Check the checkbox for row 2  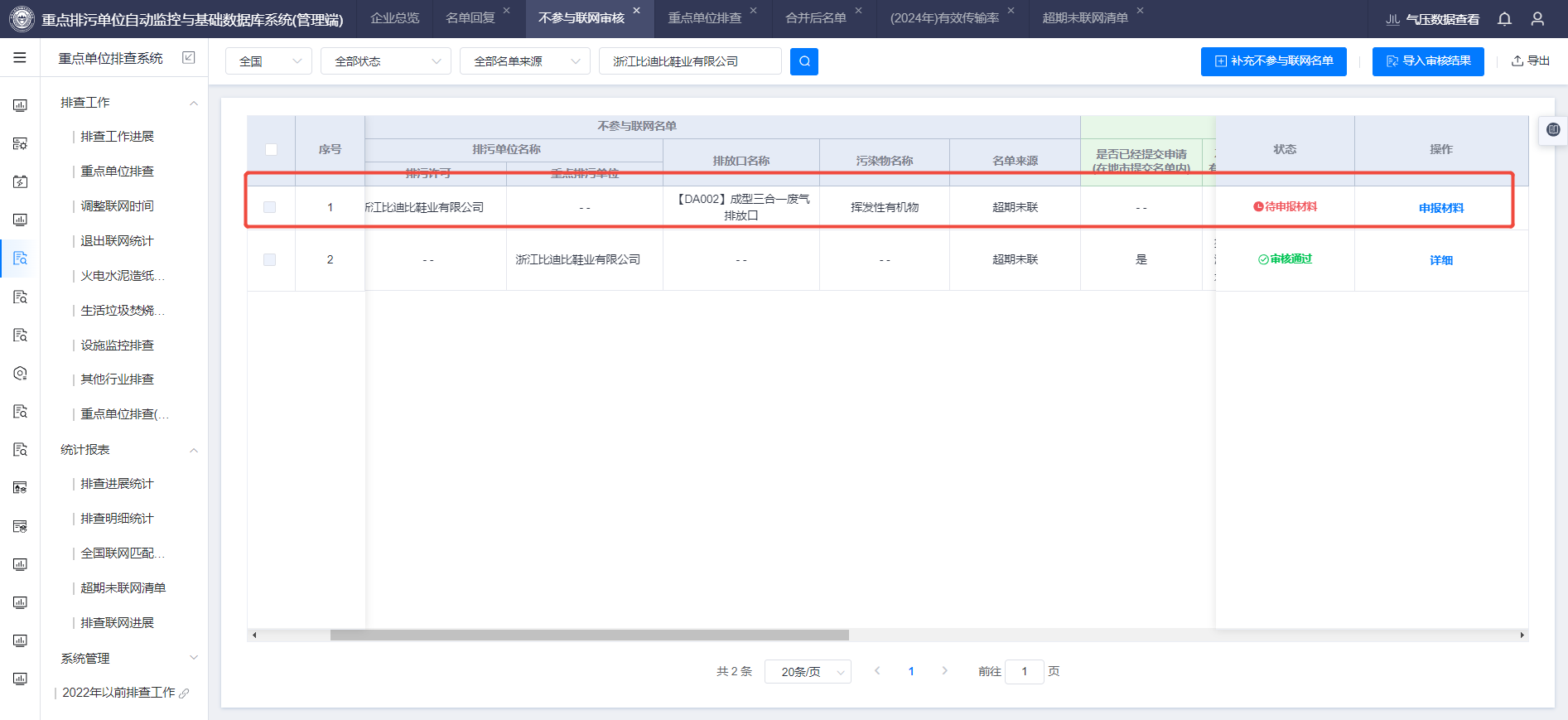coord(270,260)
